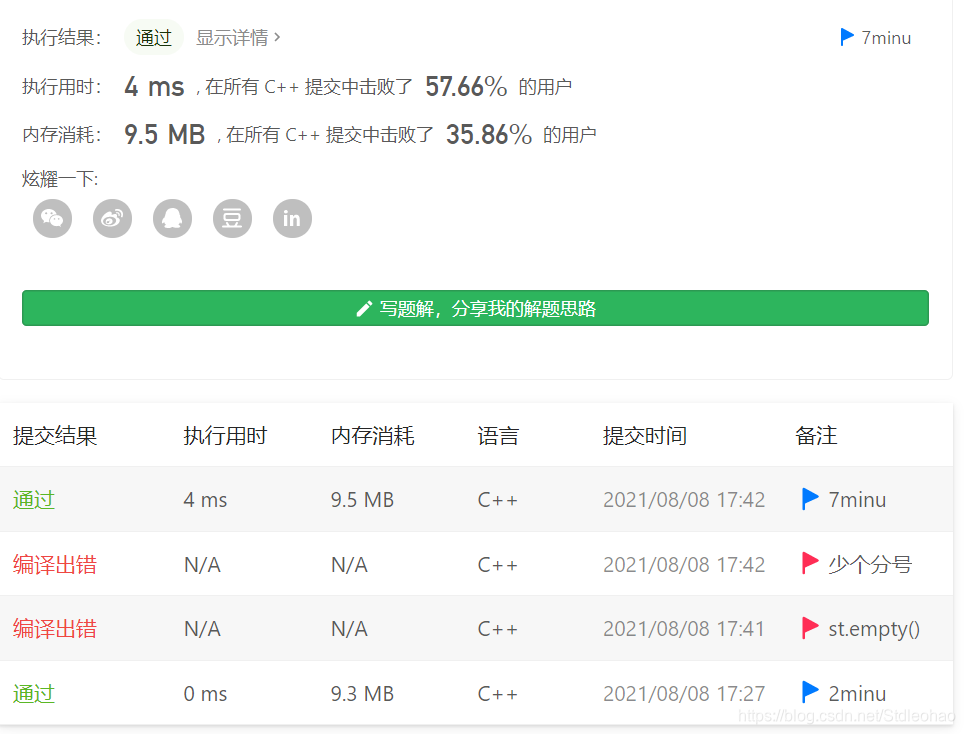Click the 语言 column header
Screen dimensions: 965x734
tap(498, 436)
